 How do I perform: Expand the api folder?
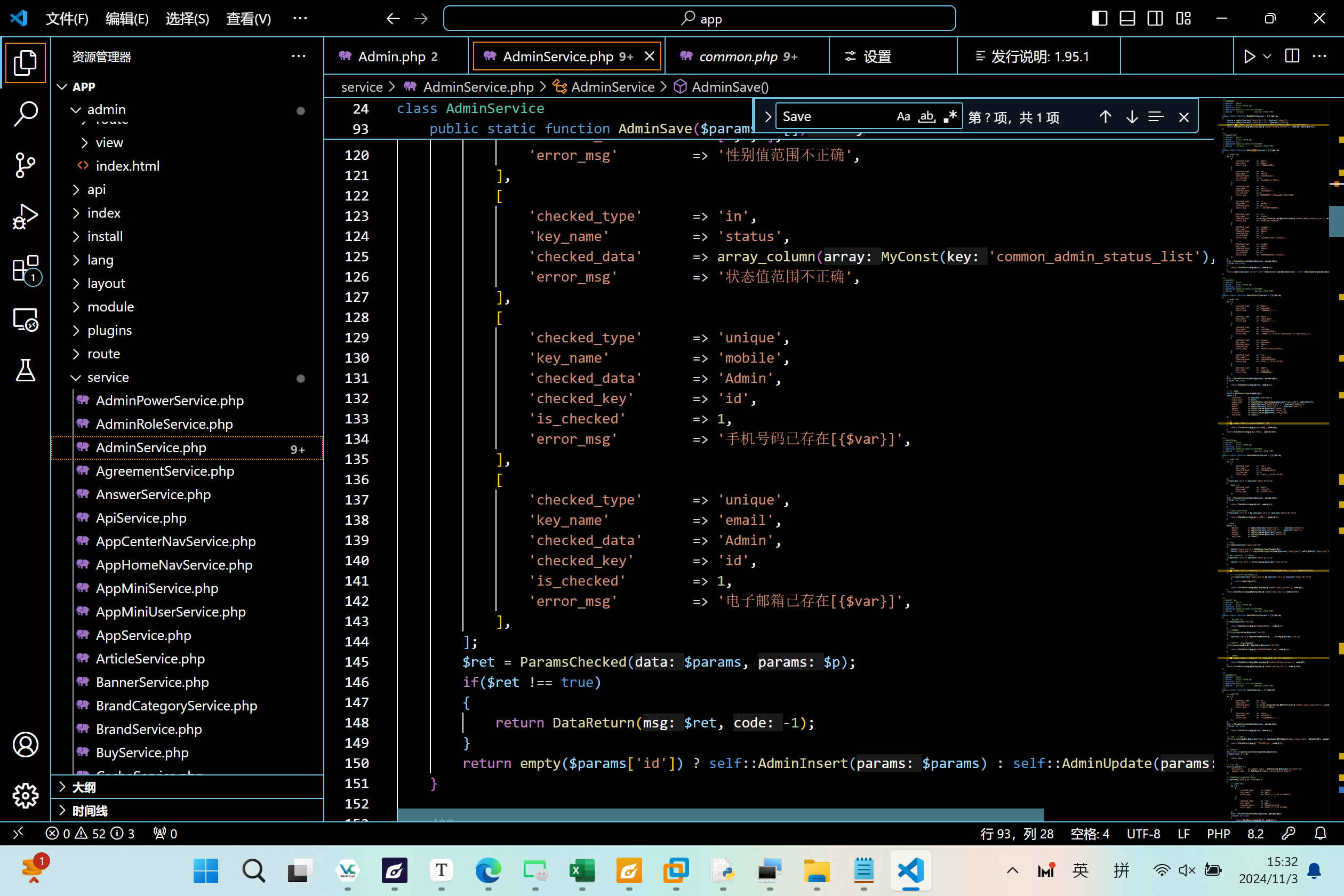click(187, 189)
